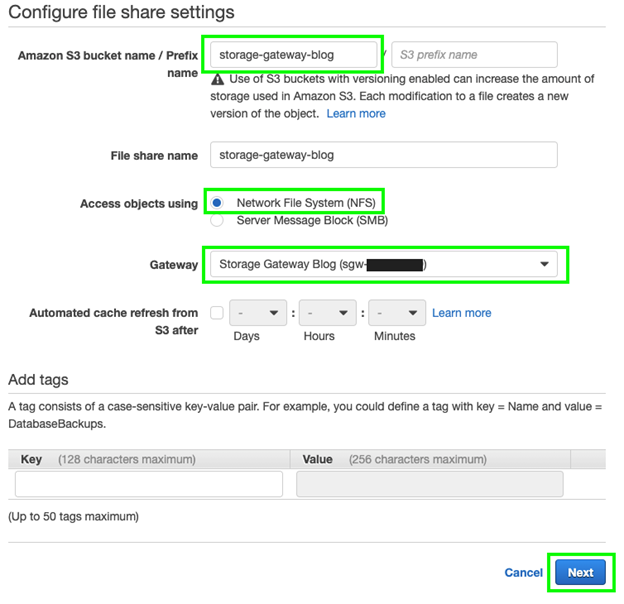The height and width of the screenshot is (604, 624).
Task: Click the tag Value input field
Action: (x=430, y=484)
